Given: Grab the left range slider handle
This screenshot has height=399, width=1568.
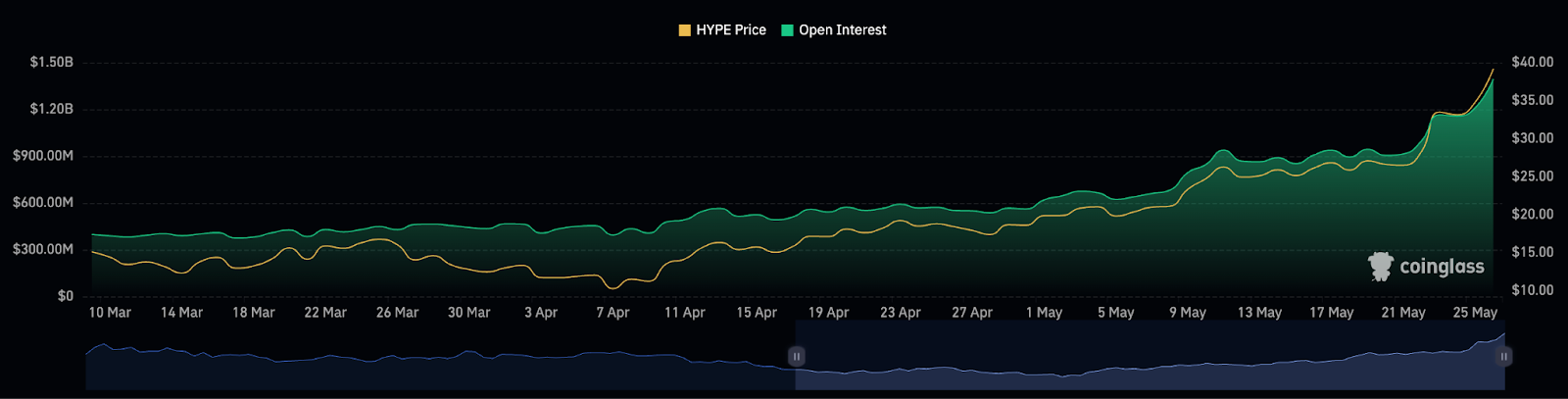Looking at the screenshot, I should click(797, 357).
